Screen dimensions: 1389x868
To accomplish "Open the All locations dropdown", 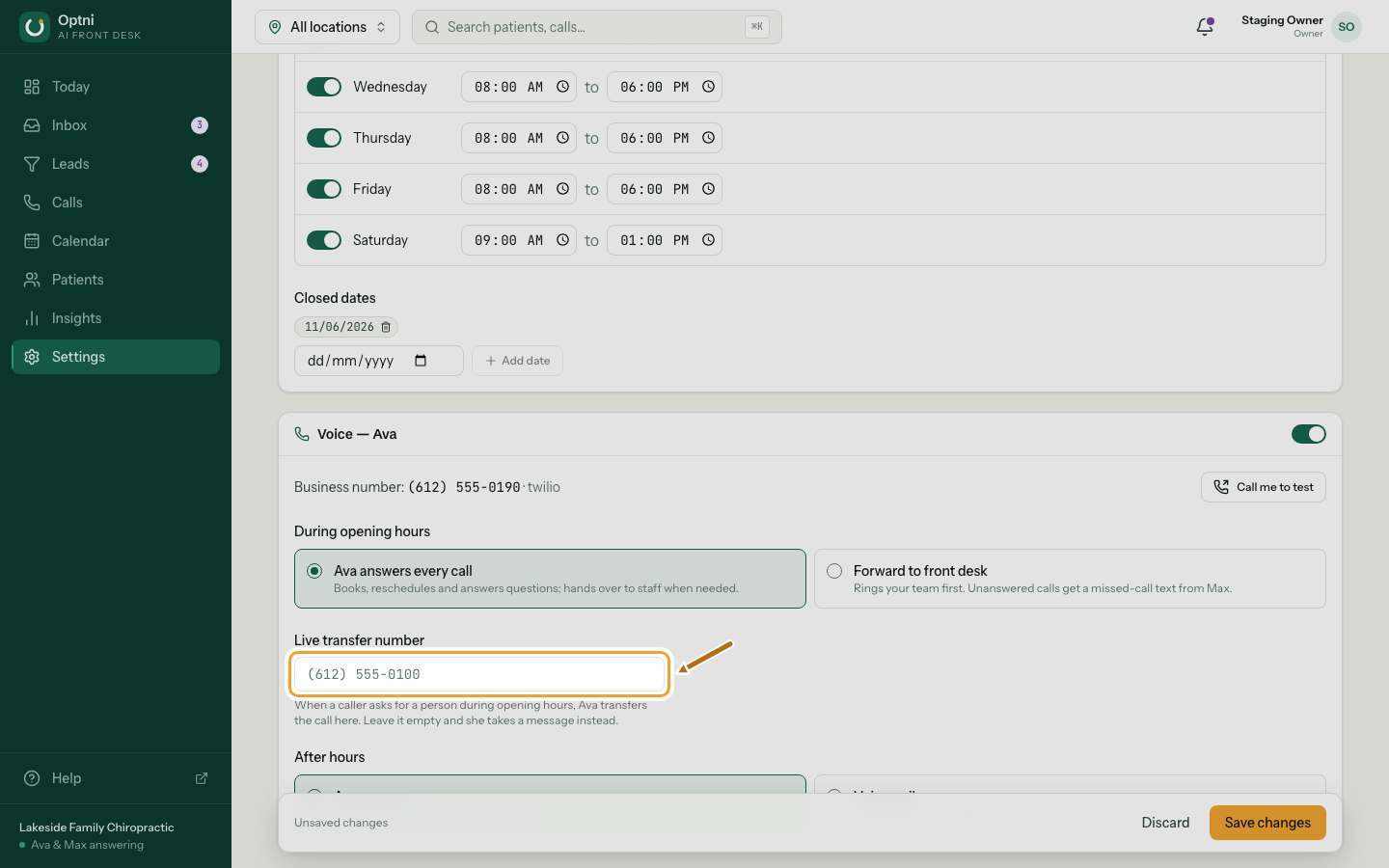I will pyautogui.click(x=327, y=27).
